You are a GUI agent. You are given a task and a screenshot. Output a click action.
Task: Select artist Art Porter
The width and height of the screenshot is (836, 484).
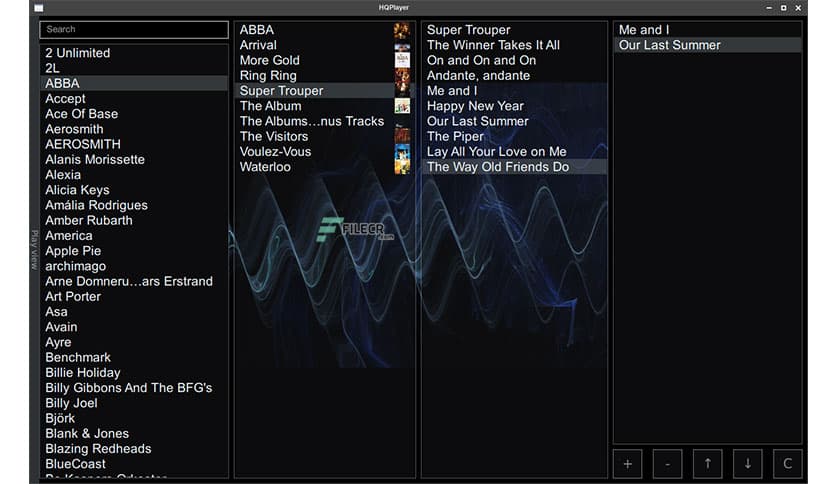[x=134, y=296]
